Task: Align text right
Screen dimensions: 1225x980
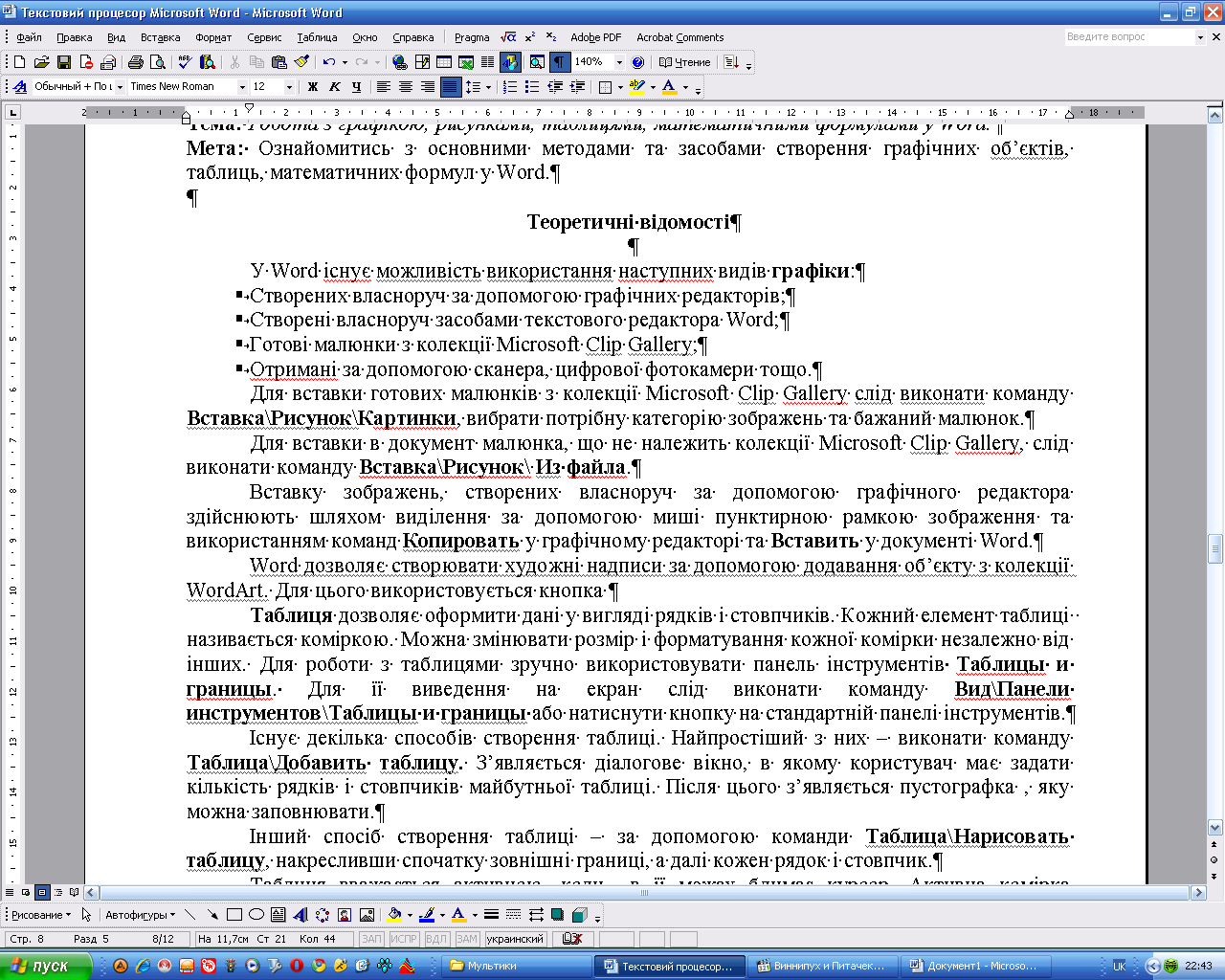Action: pyautogui.click(x=428, y=86)
